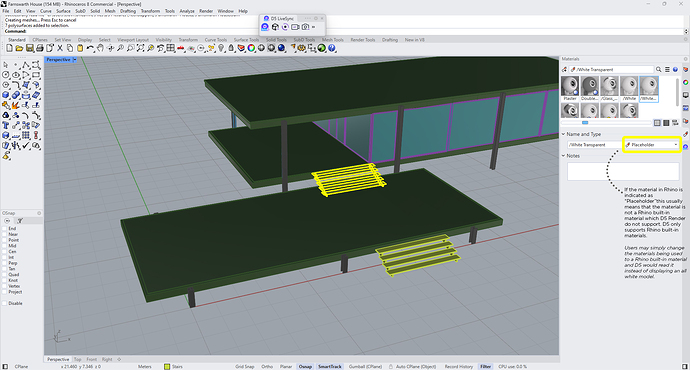Select the blue Box solid tool
Image resolution: width=690 pixels, height=370 pixels.
click(6, 95)
